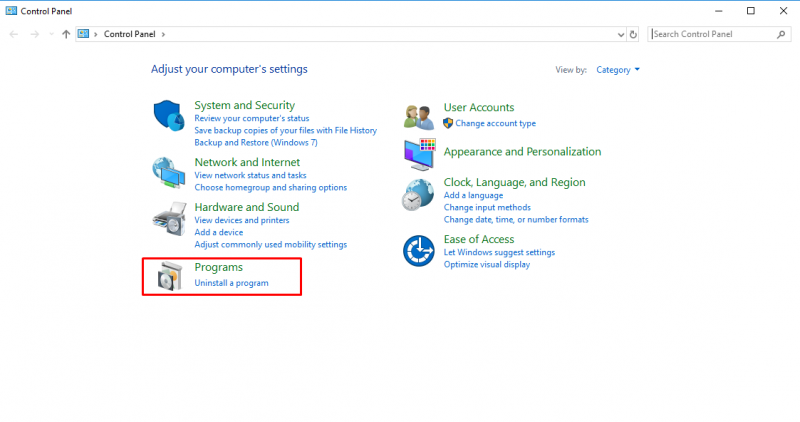This screenshot has height=422, width=800.
Task: Expand the View by Category dropdown
Action: [x=618, y=70]
